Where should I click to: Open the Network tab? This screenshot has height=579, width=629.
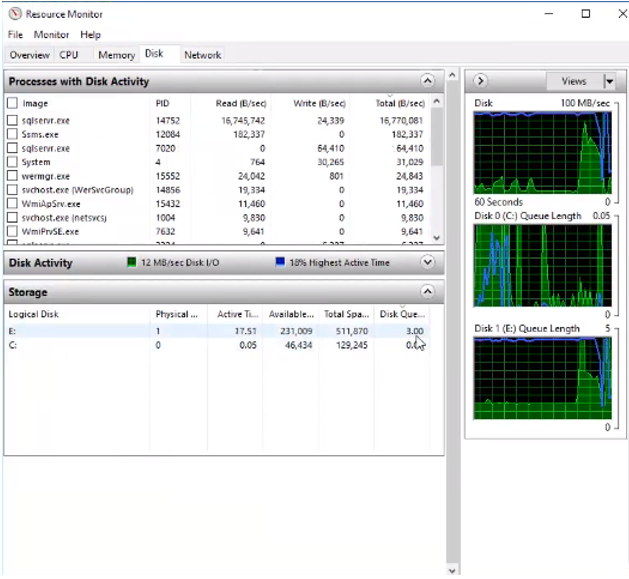pyautogui.click(x=203, y=55)
